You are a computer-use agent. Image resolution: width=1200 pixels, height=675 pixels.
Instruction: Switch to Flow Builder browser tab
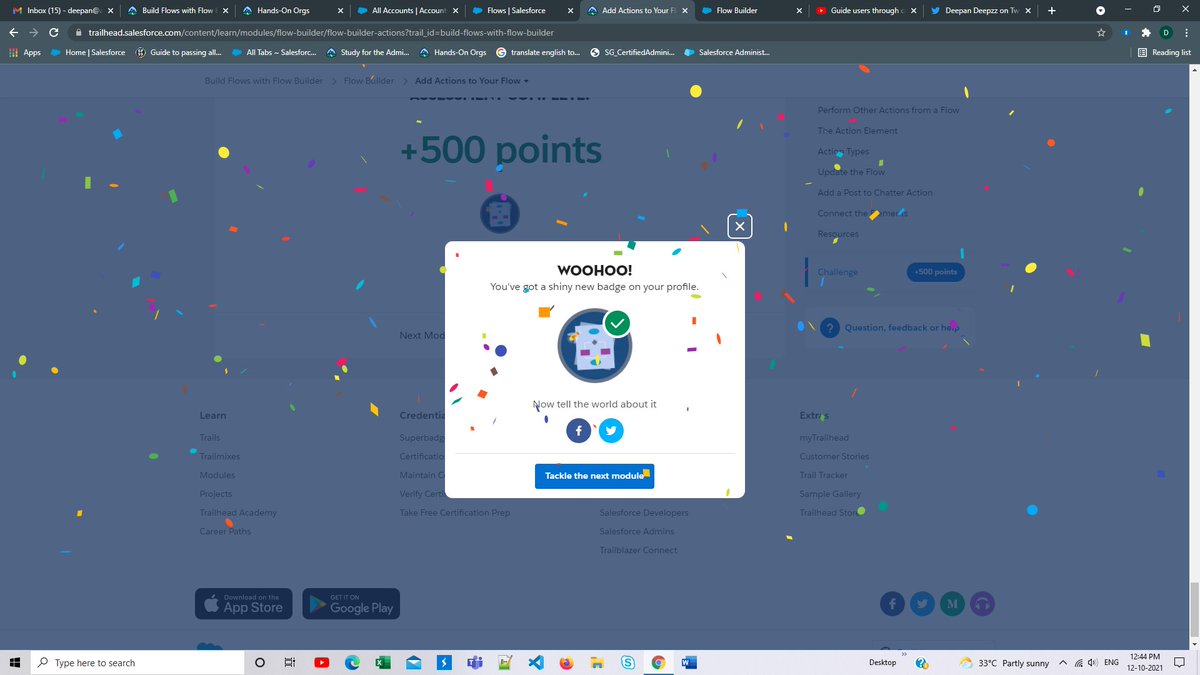752,10
